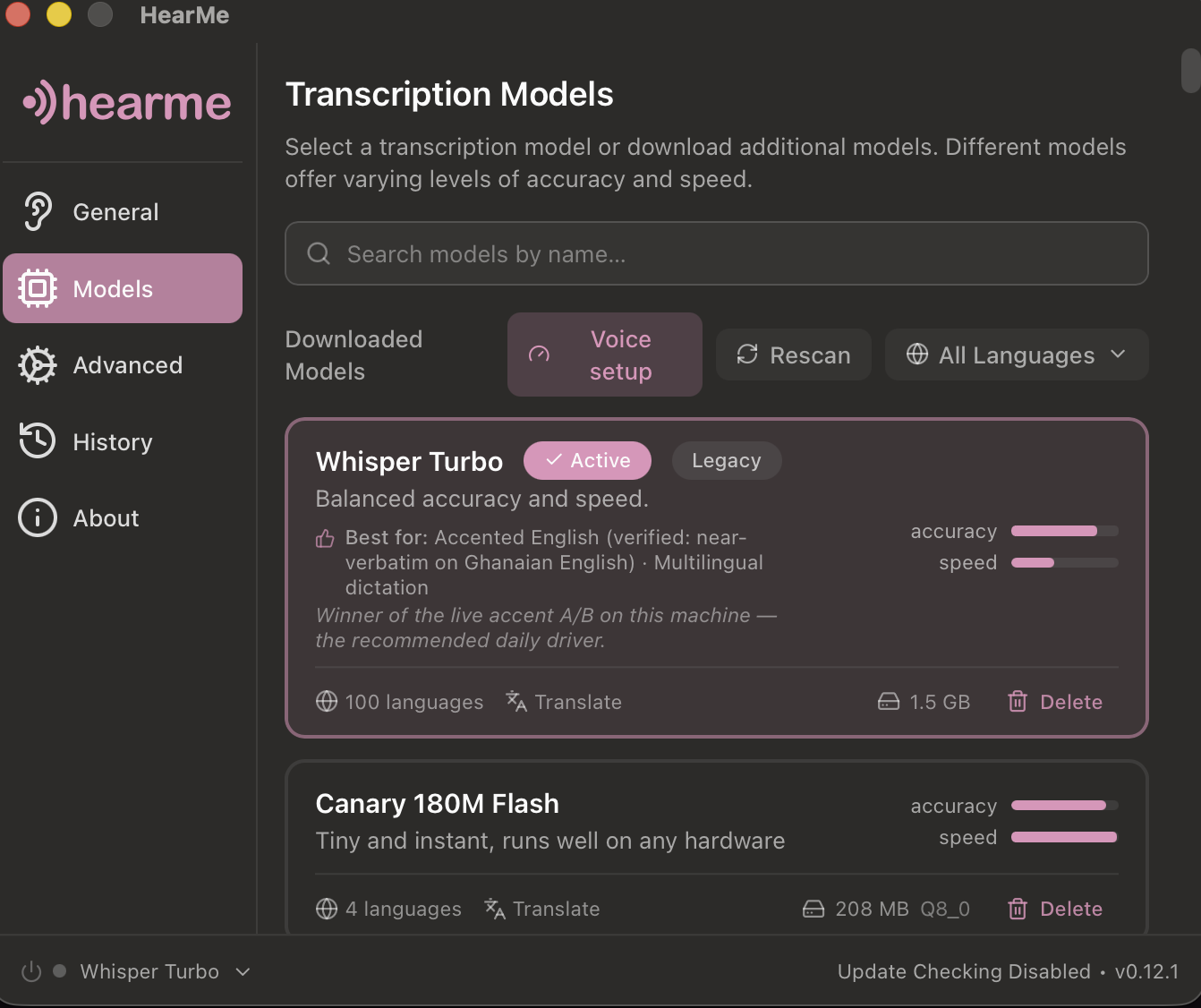Click the History clock icon
The image size is (1201, 1008).
[38, 441]
